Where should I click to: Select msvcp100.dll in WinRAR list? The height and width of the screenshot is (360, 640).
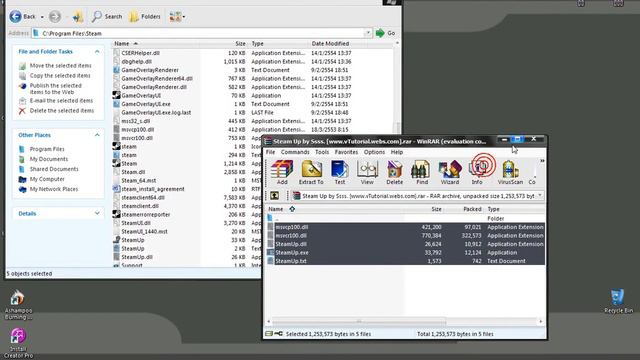tap(406, 227)
